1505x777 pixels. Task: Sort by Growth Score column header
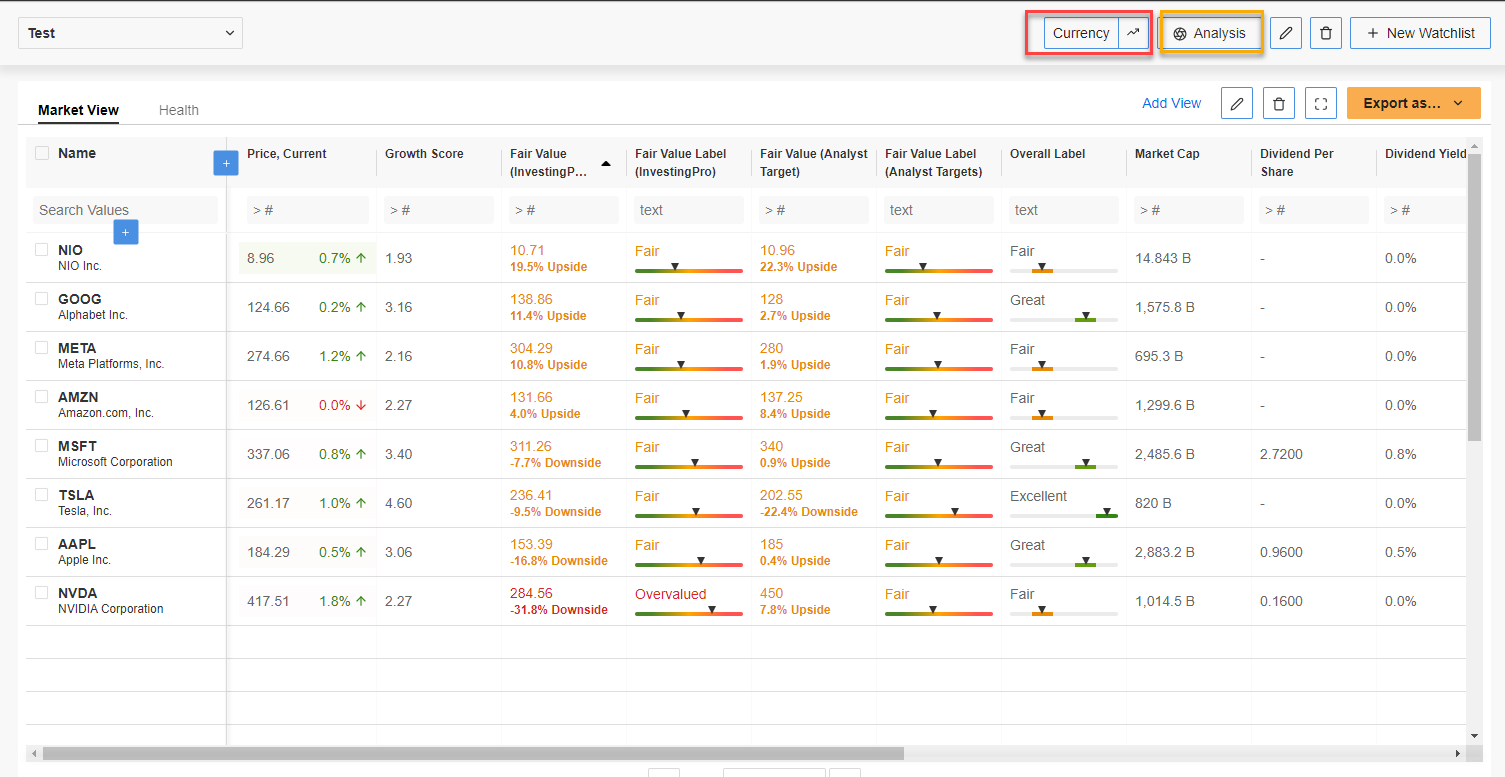point(424,154)
